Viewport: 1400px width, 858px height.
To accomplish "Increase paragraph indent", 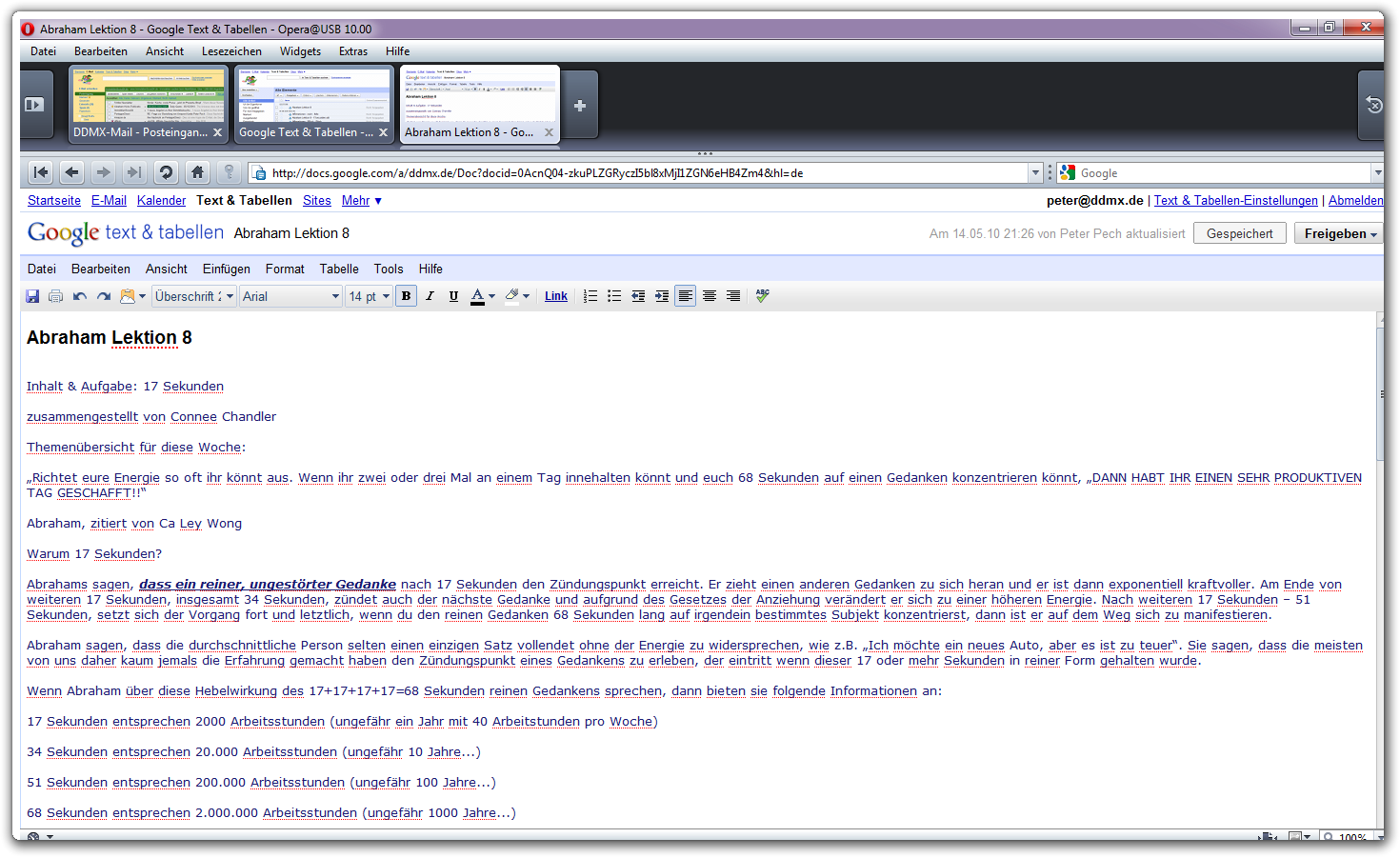I will click(662, 296).
